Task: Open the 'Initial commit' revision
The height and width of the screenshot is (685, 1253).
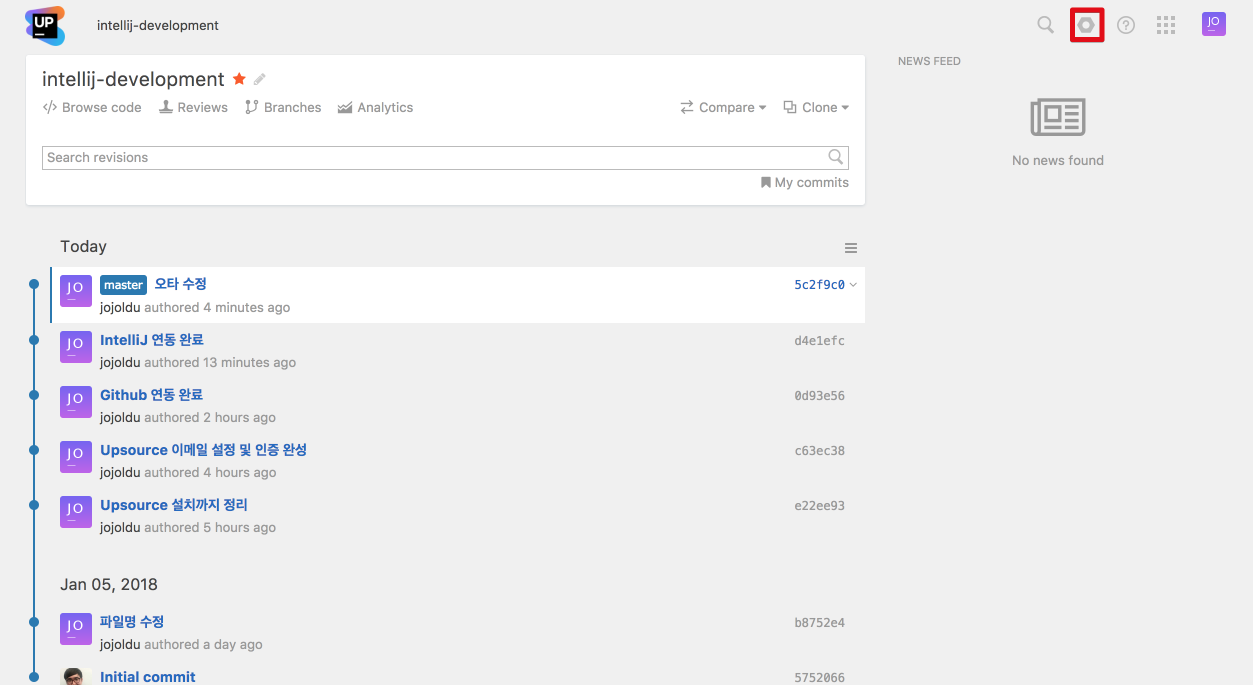Action: coord(148,677)
